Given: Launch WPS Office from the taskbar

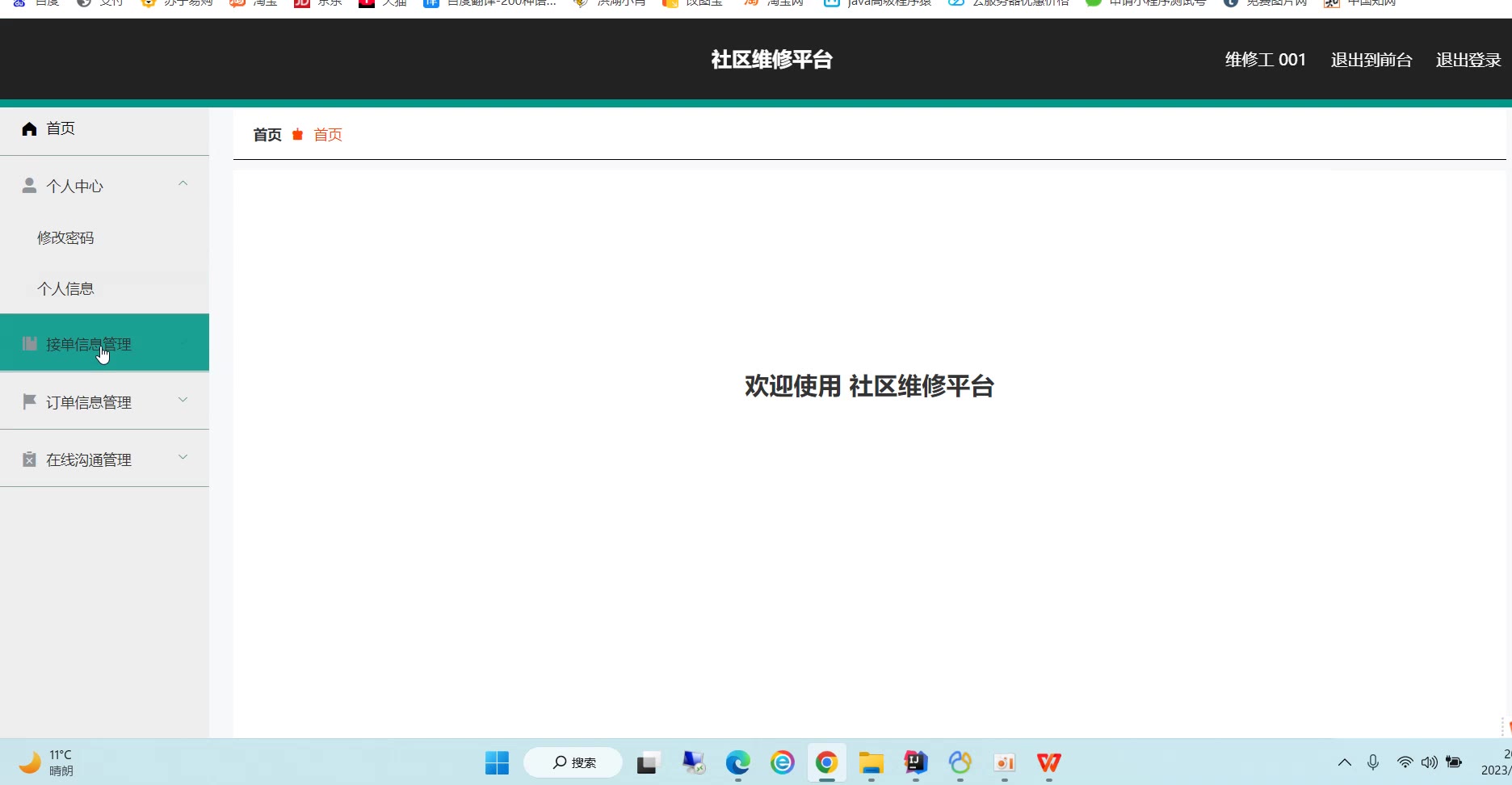Looking at the screenshot, I should tap(1048, 762).
